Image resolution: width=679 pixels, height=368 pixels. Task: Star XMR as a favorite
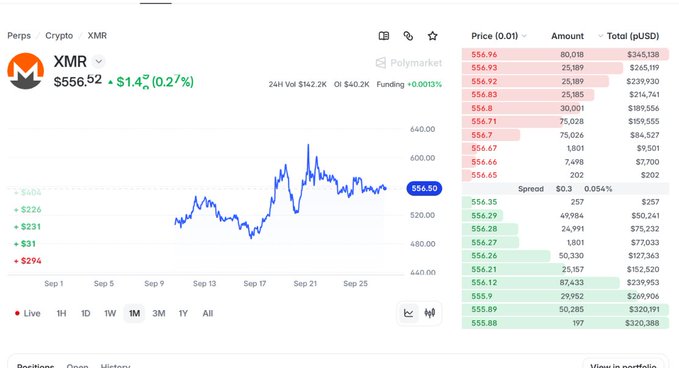(432, 36)
